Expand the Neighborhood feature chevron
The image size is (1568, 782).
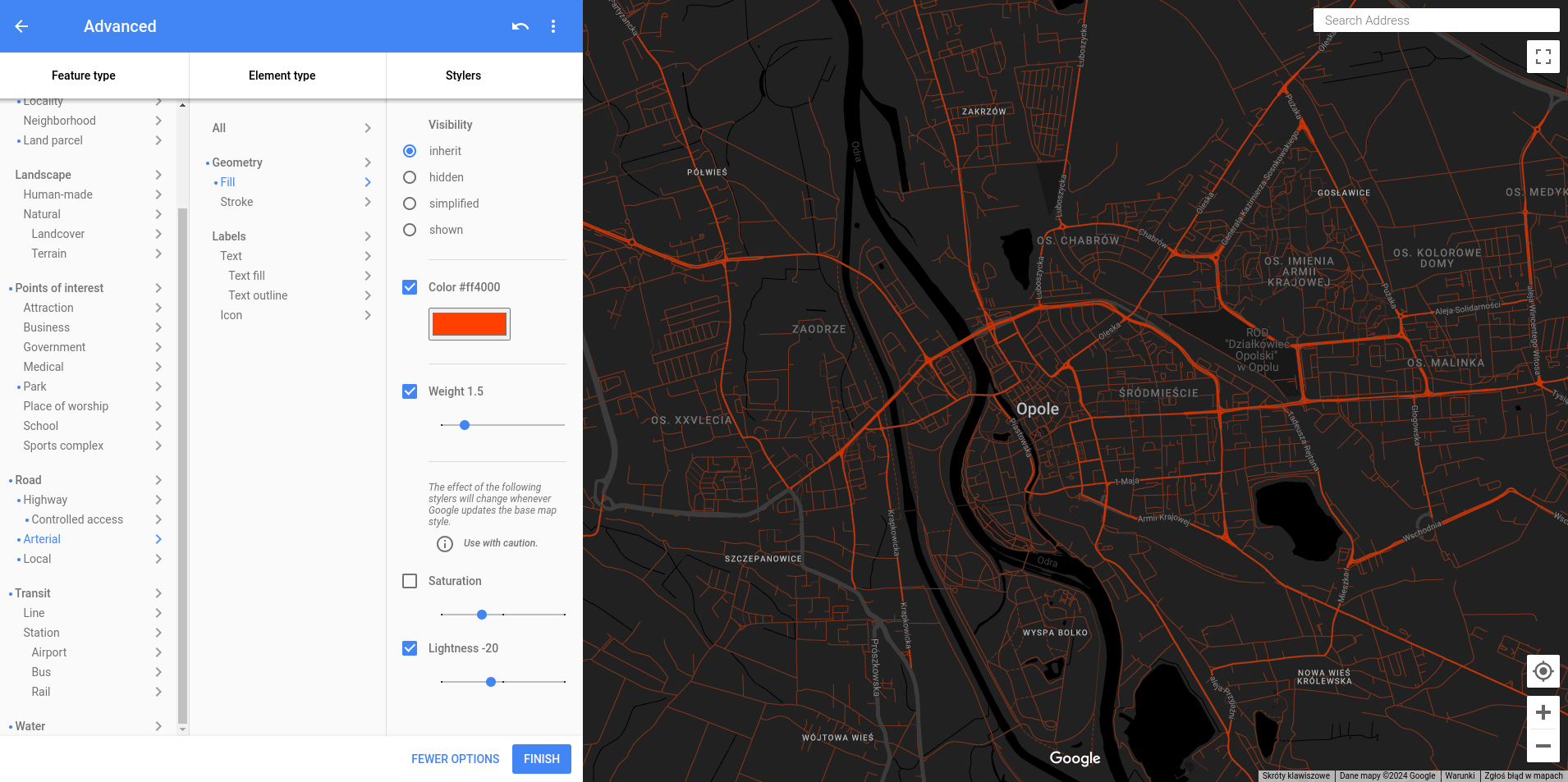point(158,121)
